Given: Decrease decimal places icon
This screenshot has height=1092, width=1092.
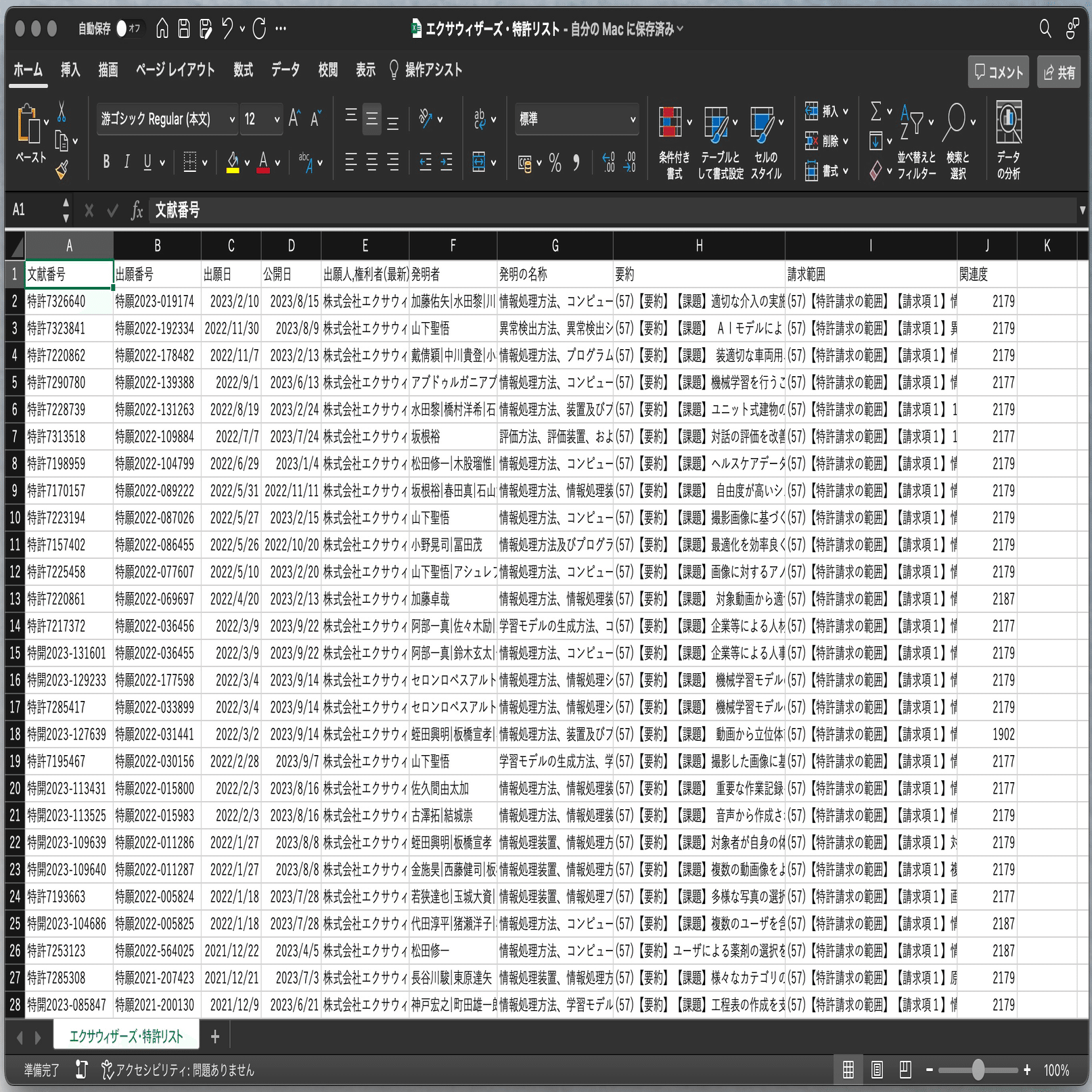Looking at the screenshot, I should 630,162.
